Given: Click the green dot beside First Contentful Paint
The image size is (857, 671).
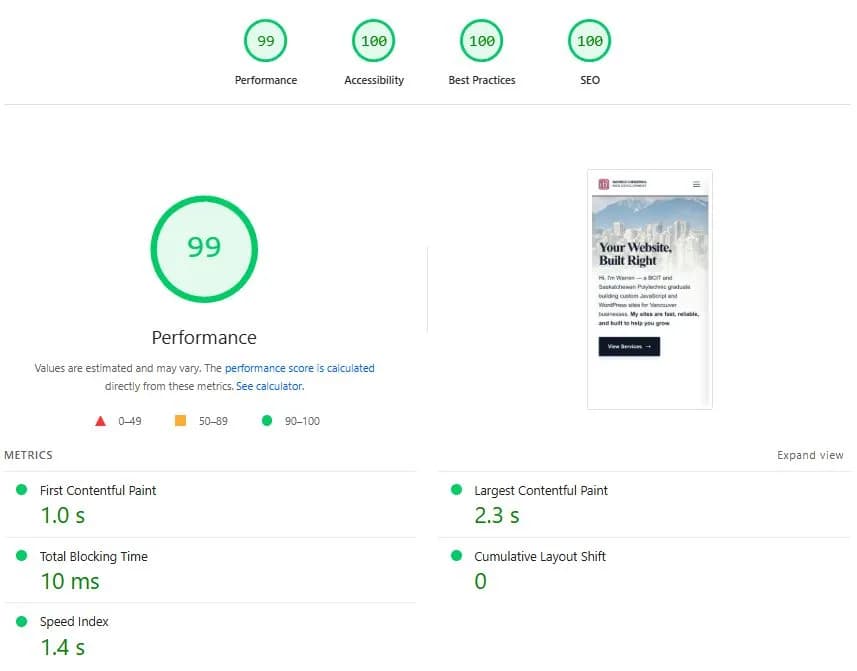Looking at the screenshot, I should click(x=22, y=489).
